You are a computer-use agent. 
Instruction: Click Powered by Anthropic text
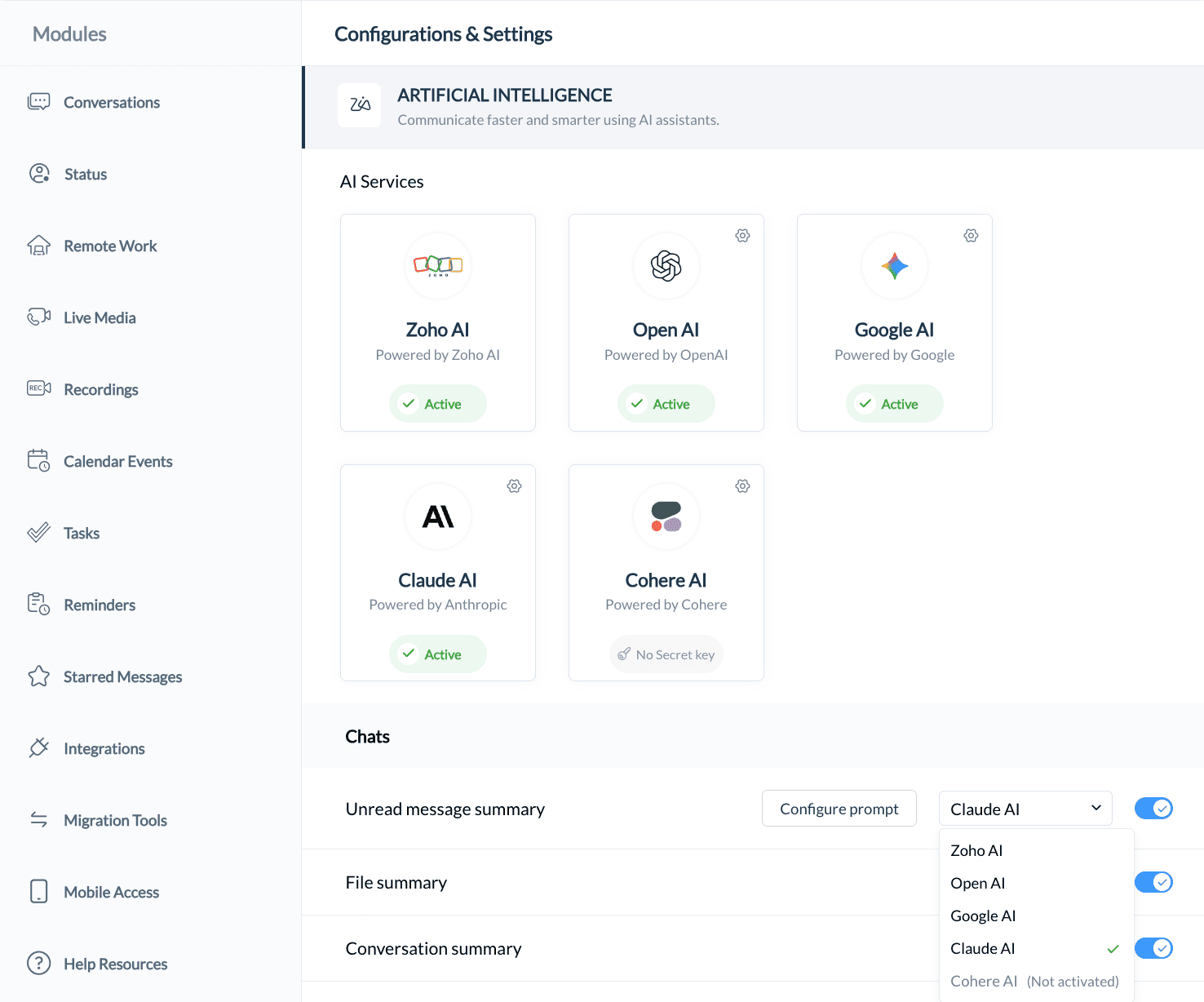438,605
